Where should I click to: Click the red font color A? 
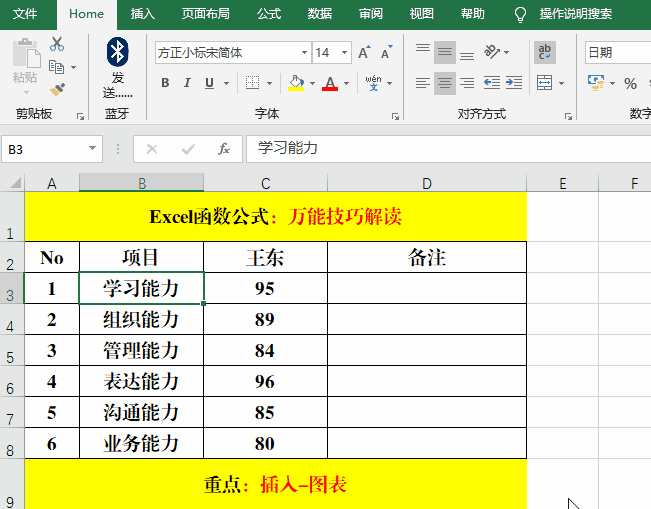pos(330,83)
